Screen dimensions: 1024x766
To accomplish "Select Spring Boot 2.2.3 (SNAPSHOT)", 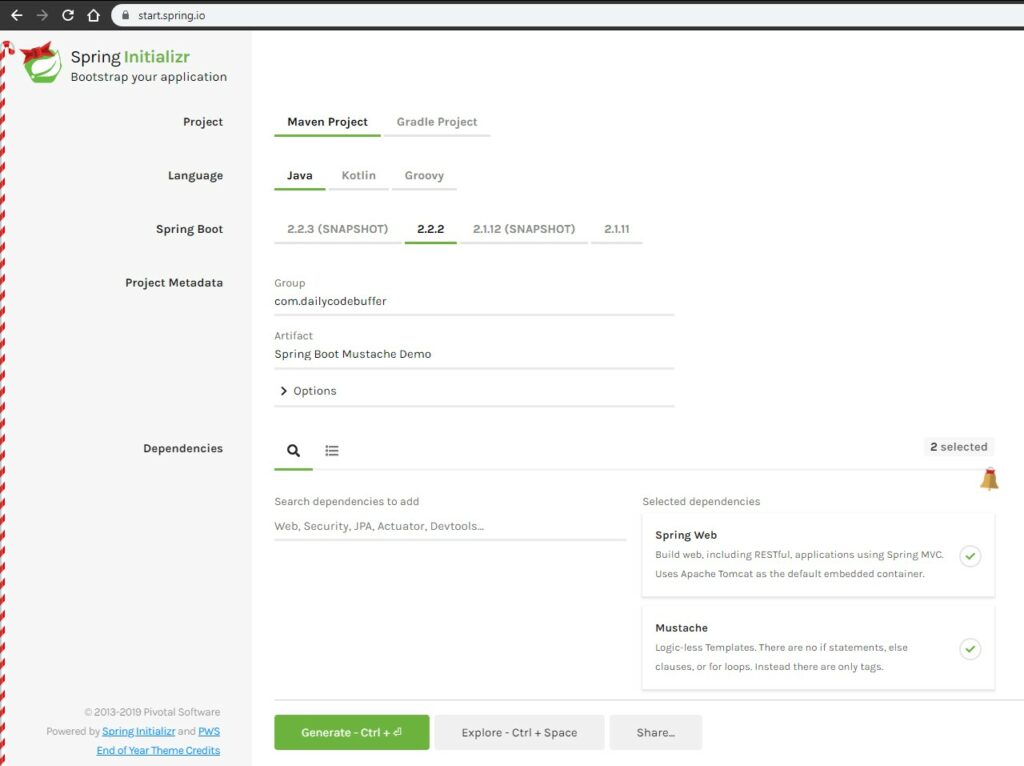I will pos(337,229).
